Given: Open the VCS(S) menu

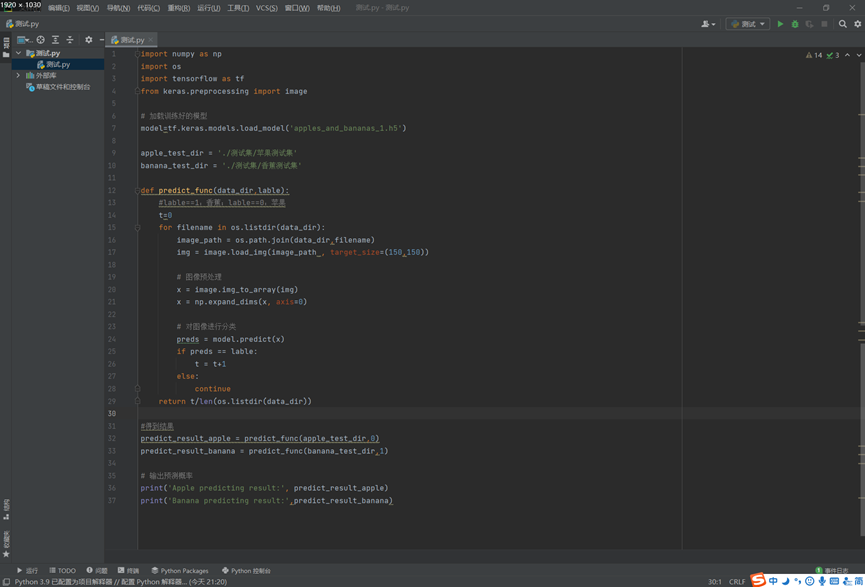Looking at the screenshot, I should (x=267, y=8).
